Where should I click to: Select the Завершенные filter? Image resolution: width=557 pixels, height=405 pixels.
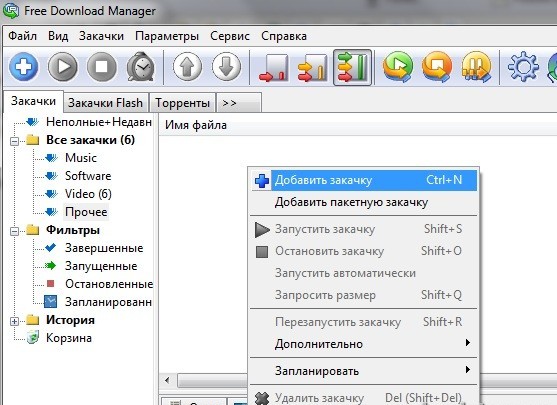coord(104,248)
